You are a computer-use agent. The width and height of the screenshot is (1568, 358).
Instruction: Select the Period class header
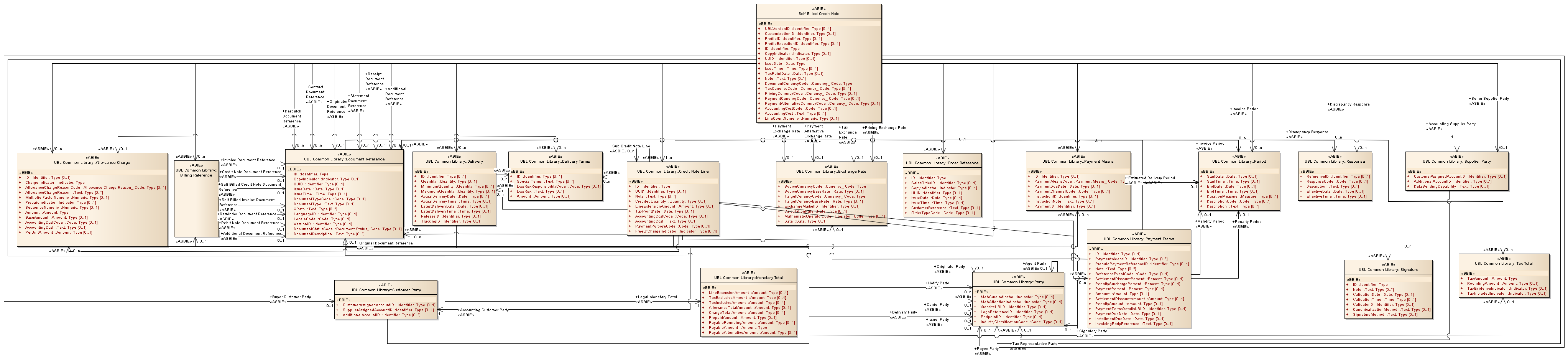click(1239, 161)
